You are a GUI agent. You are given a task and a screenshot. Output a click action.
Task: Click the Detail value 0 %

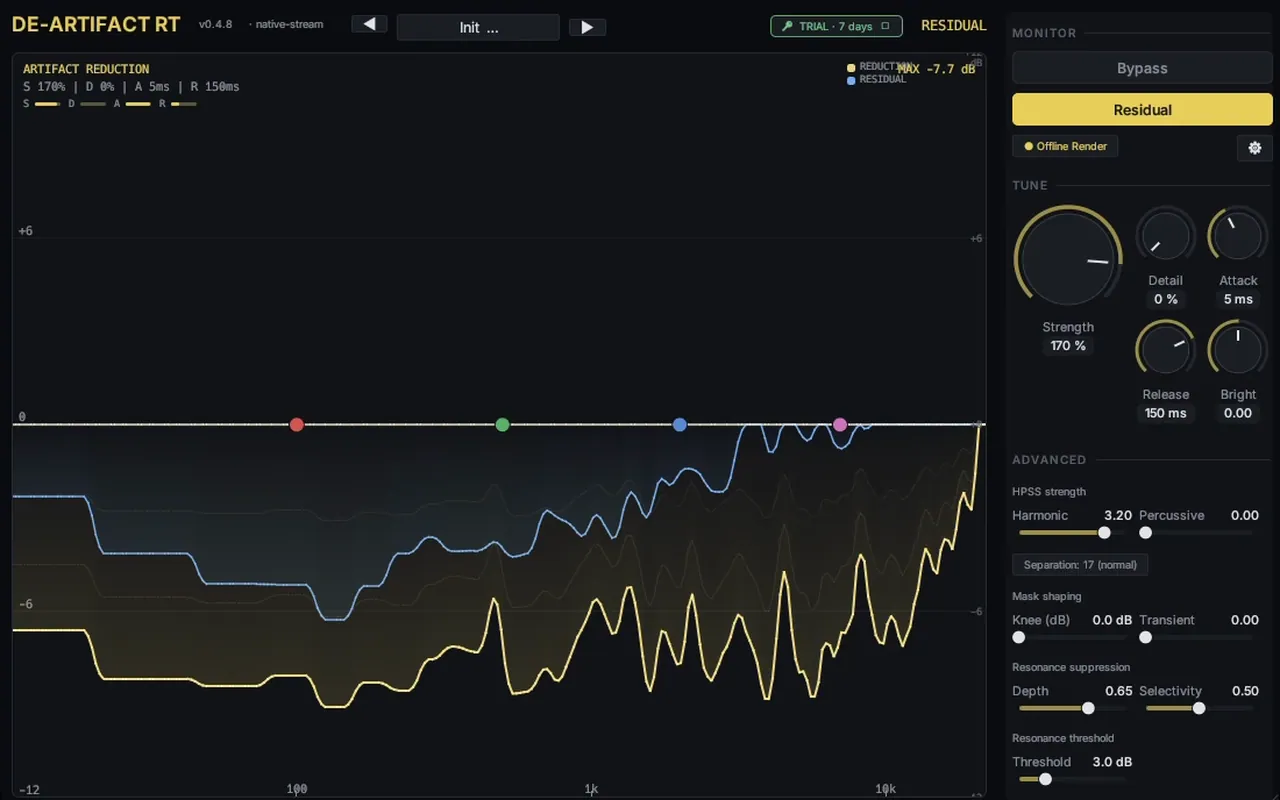[x=1166, y=300]
